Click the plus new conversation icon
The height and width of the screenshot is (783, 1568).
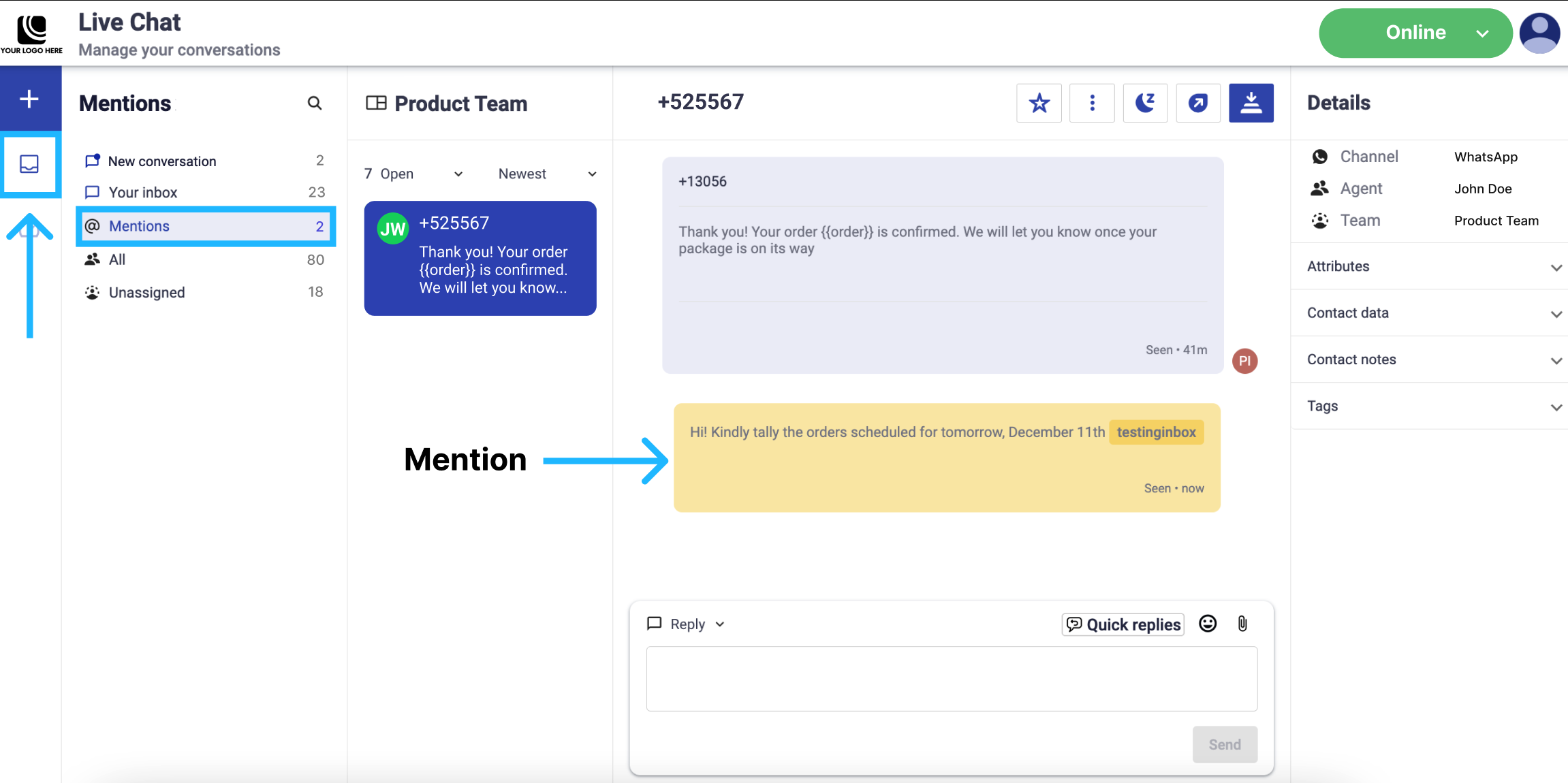29,99
